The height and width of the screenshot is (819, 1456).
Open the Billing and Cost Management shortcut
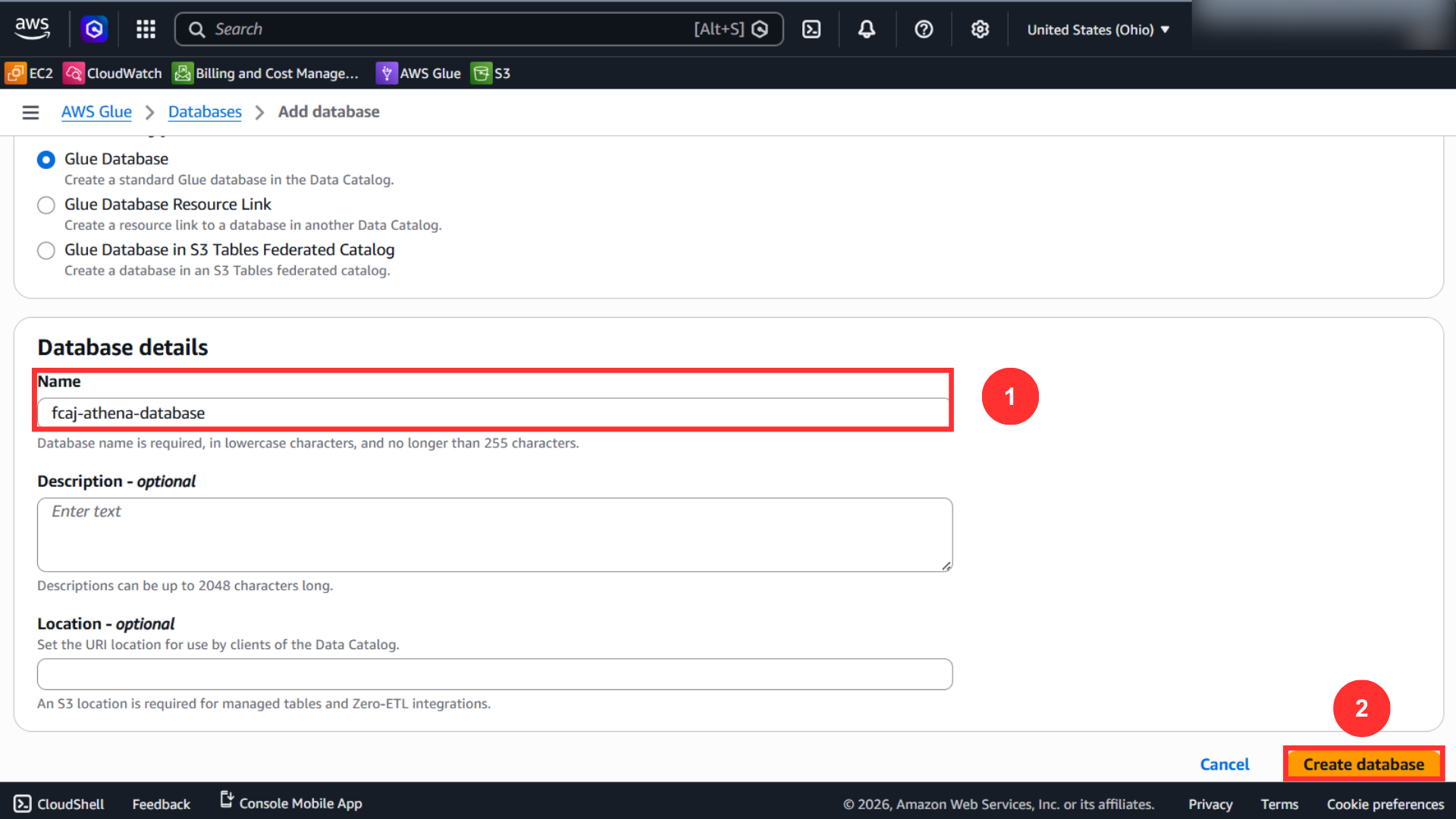pos(265,73)
